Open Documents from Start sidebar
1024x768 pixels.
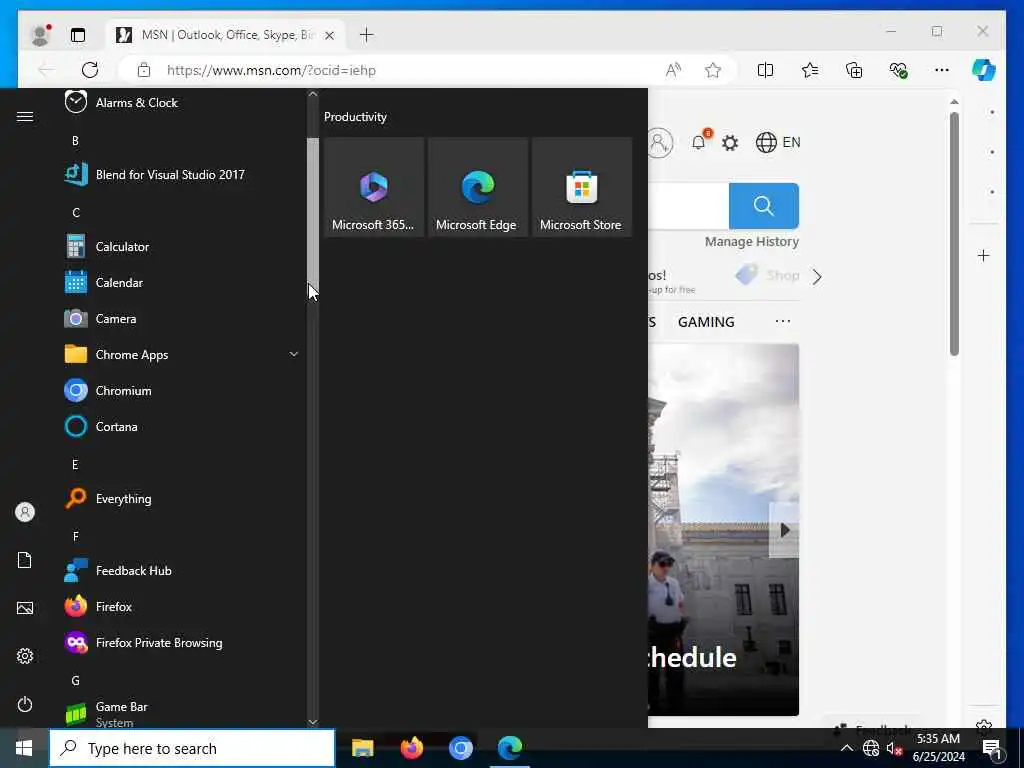pyautogui.click(x=25, y=560)
